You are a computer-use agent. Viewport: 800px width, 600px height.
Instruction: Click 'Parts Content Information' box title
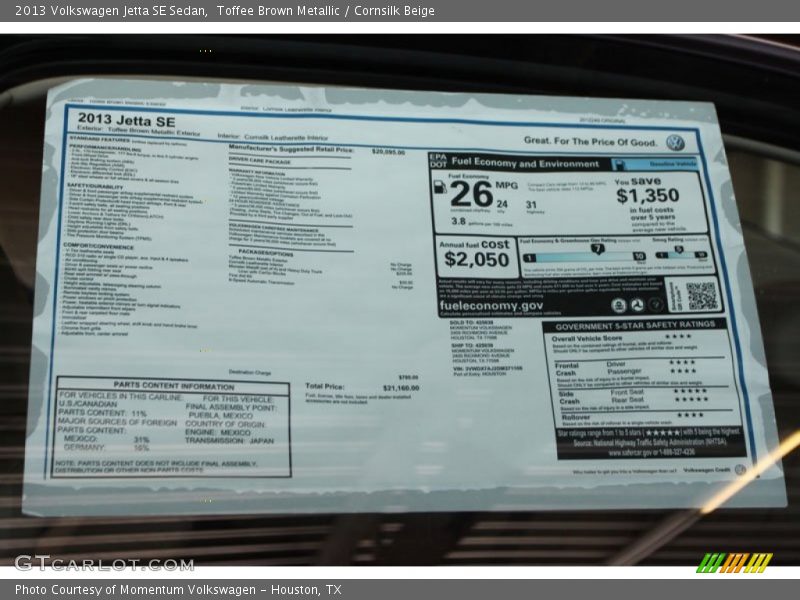click(x=173, y=385)
